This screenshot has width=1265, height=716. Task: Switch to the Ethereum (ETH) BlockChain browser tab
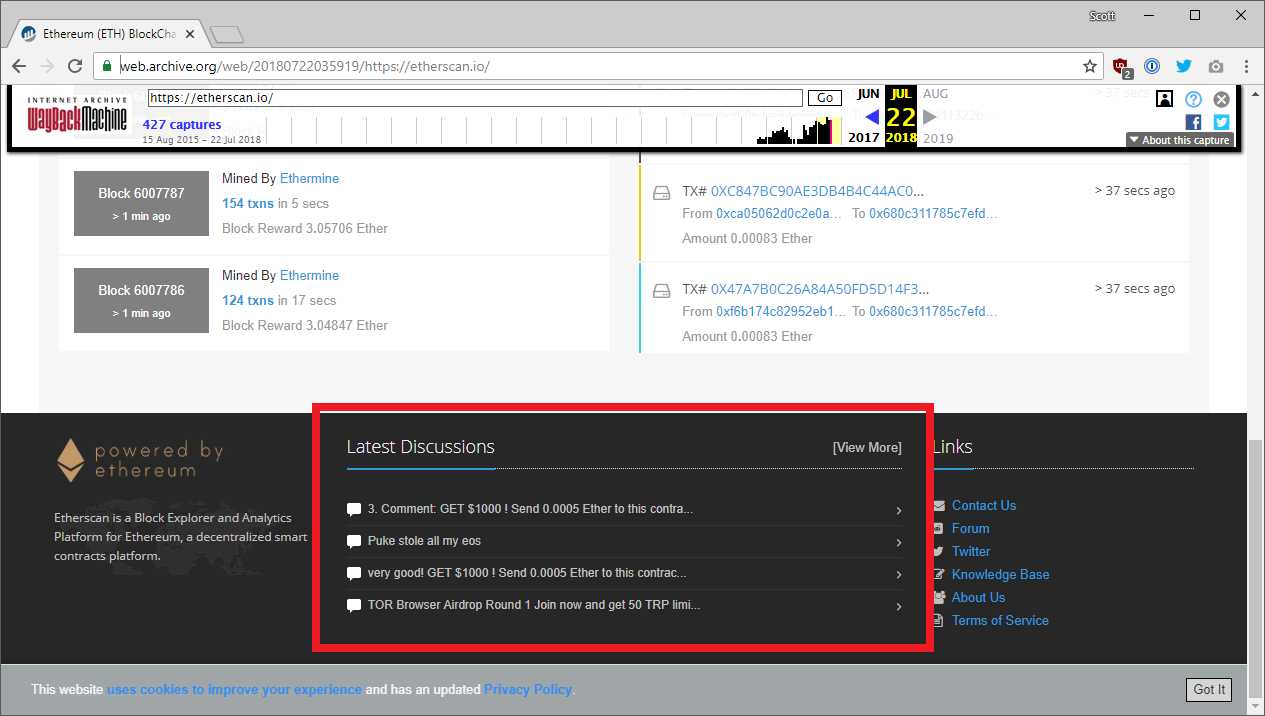pos(108,34)
